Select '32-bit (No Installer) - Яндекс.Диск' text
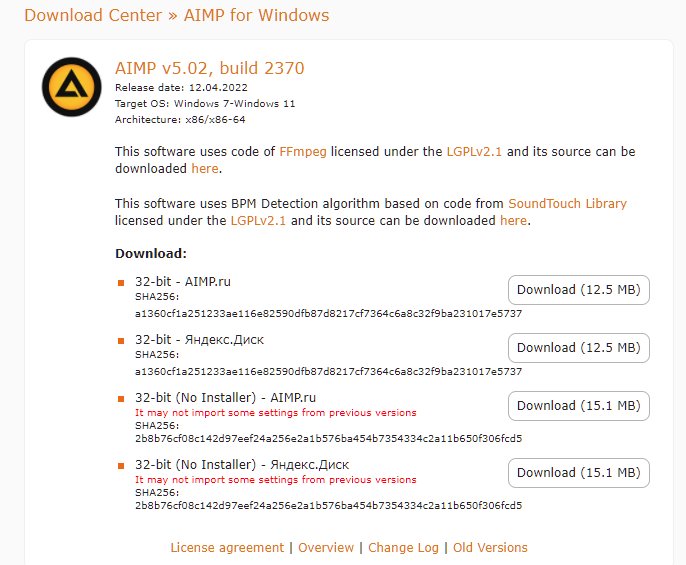 (242, 465)
